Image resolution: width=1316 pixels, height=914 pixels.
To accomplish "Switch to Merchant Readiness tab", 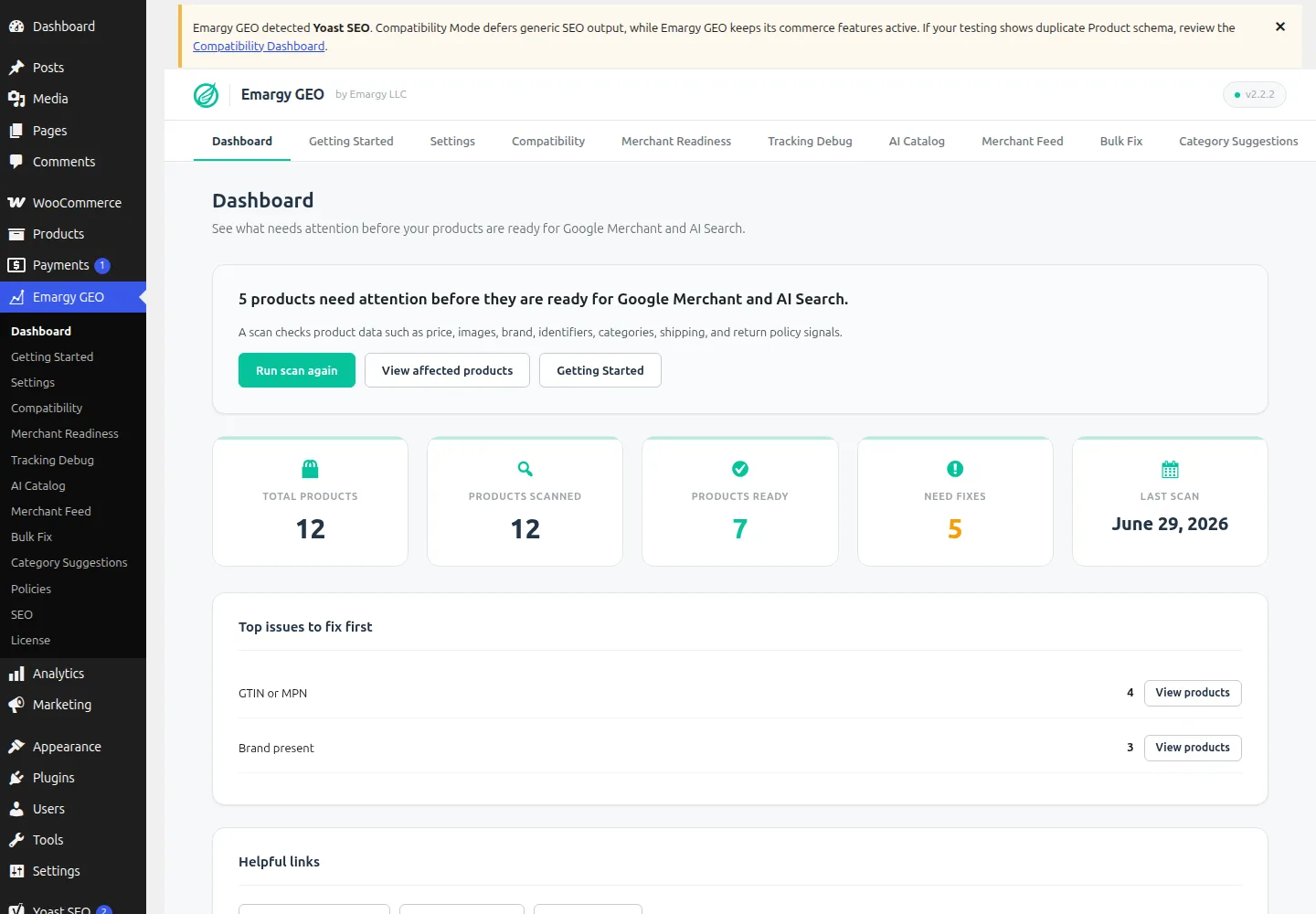I will (676, 141).
